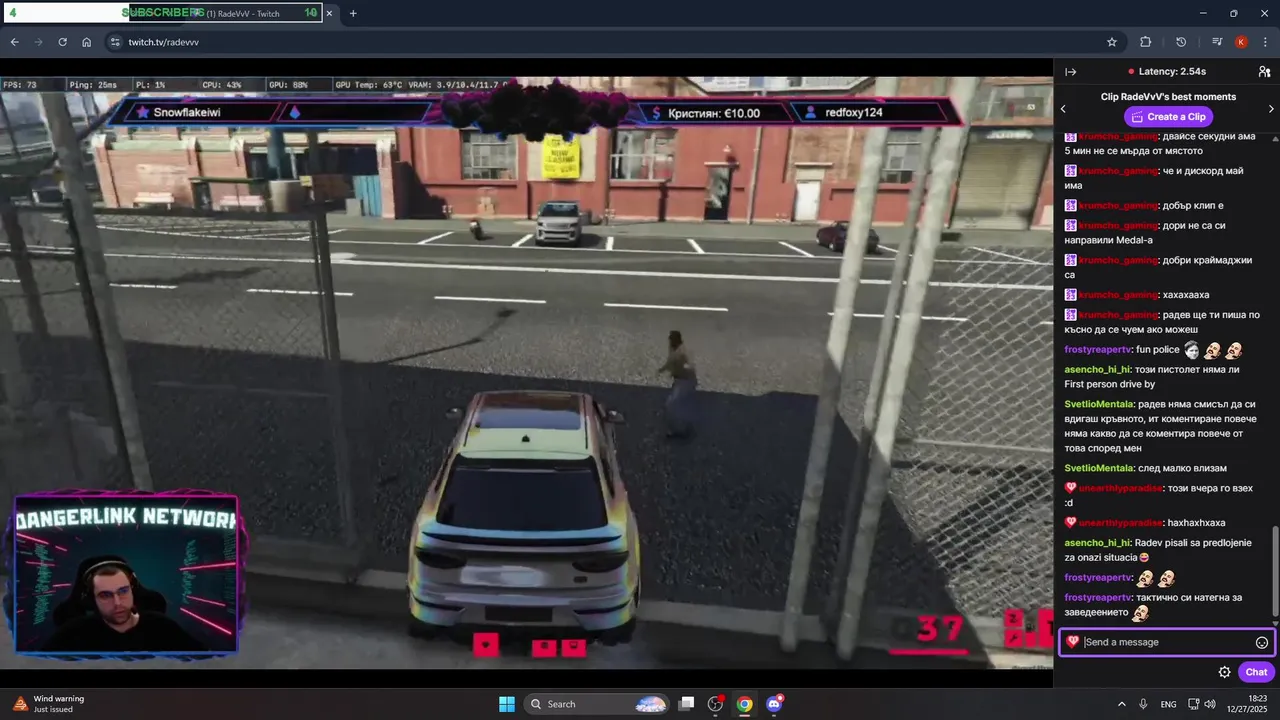The width and height of the screenshot is (1280, 720).
Task: Click the badge beside 'добър клип е' message
Action: click(1070, 206)
